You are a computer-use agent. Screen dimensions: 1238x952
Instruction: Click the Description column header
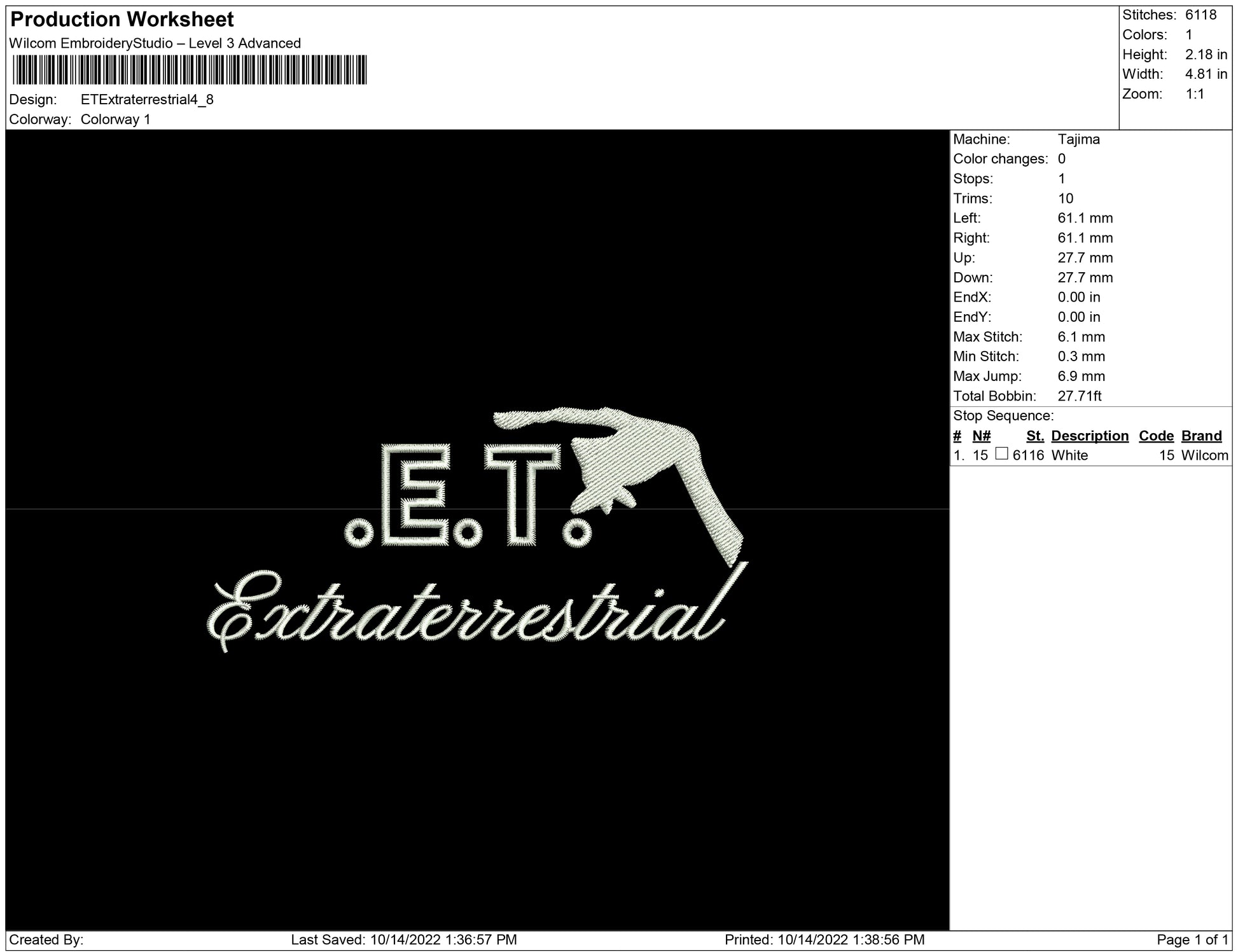click(x=1089, y=436)
